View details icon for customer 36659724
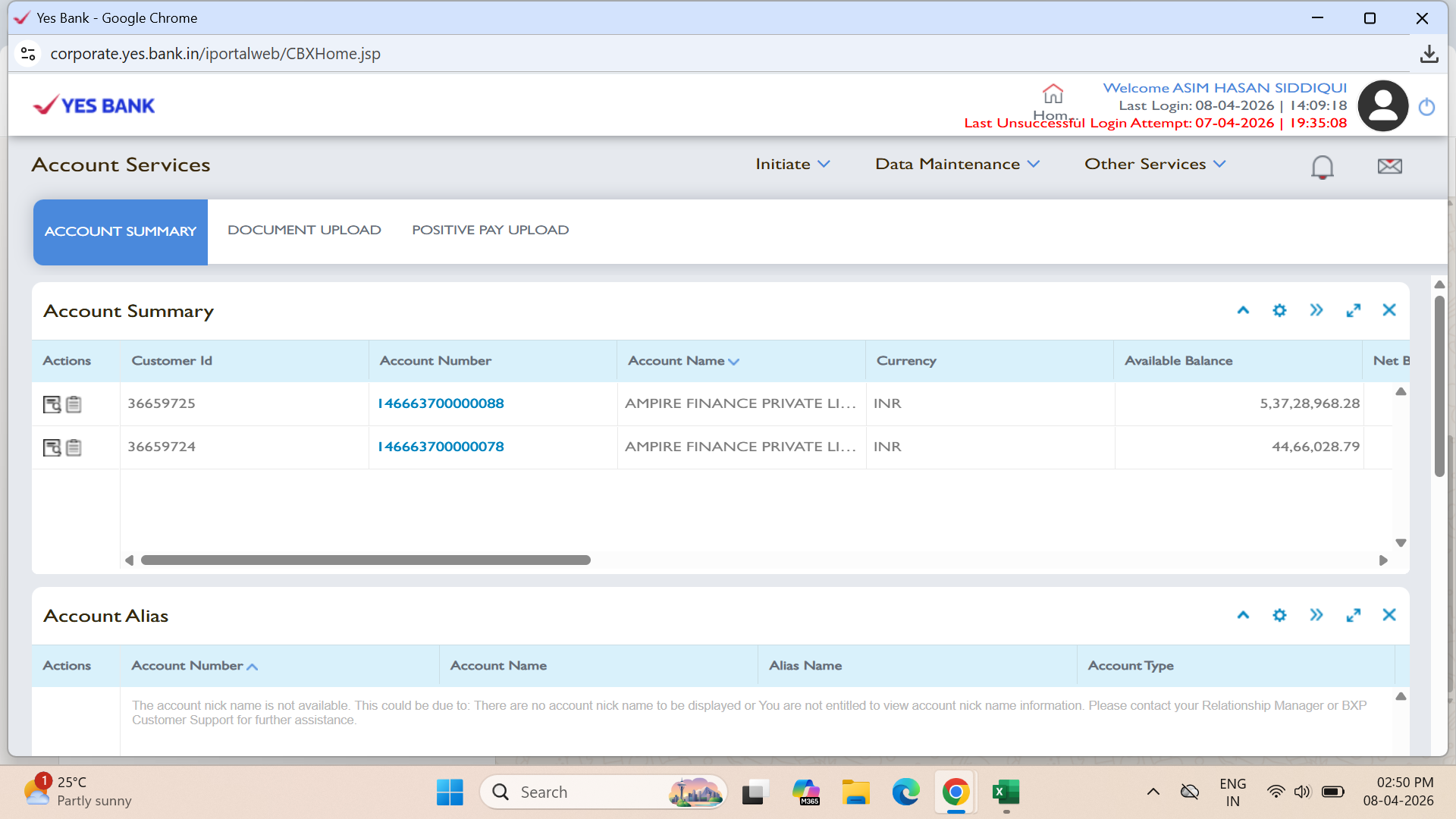 [52, 447]
